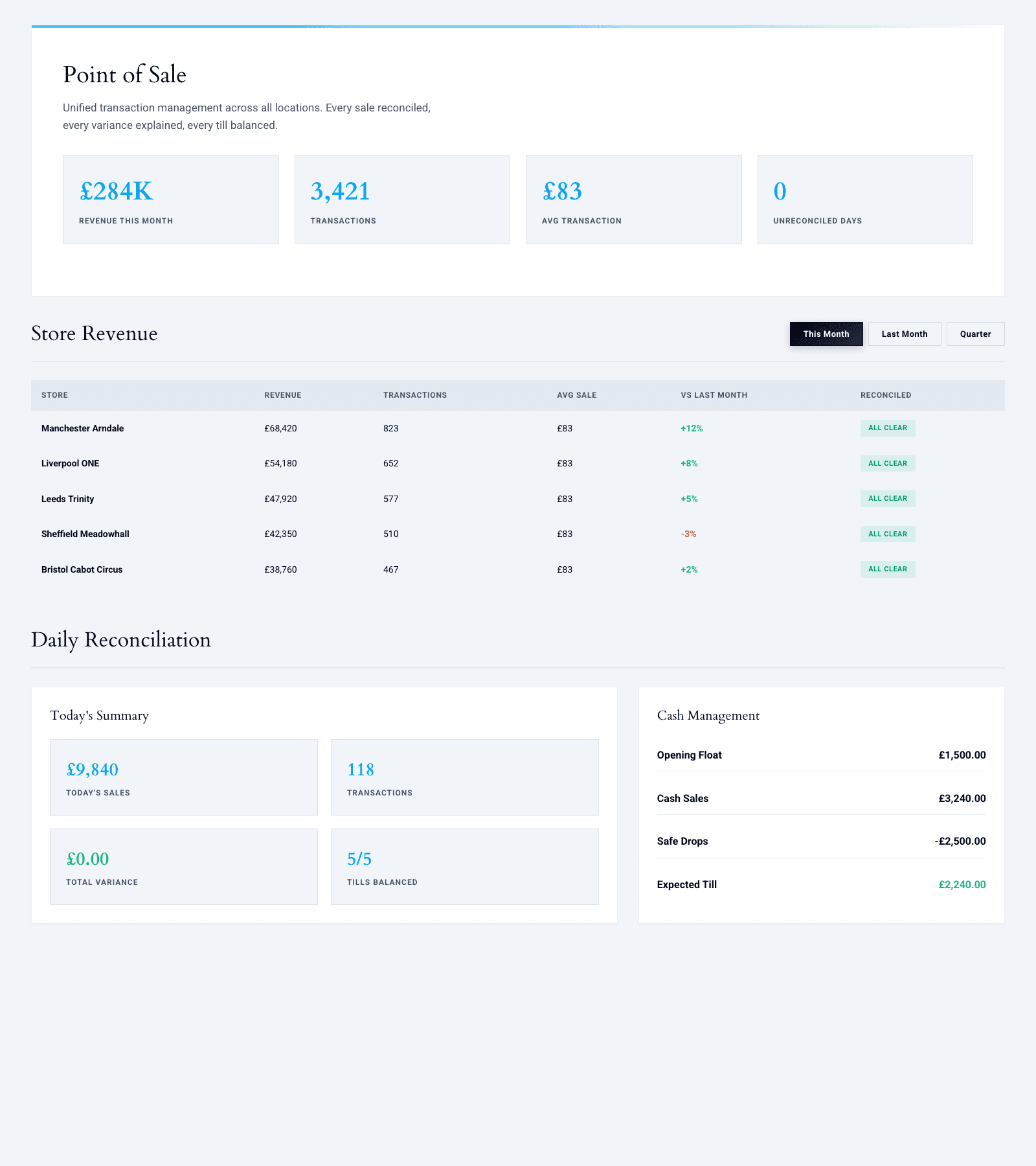Switch to the Quarter view
The width and height of the screenshot is (1036, 1166).
975,334
